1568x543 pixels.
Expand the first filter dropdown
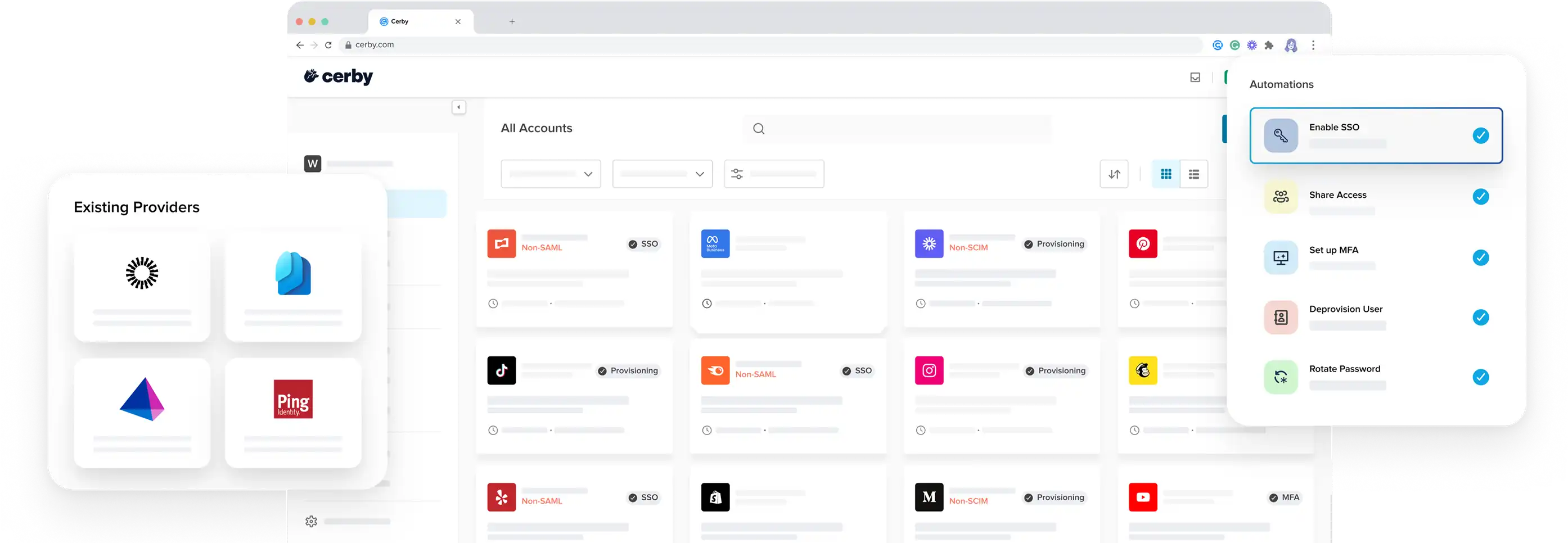pyautogui.click(x=551, y=174)
